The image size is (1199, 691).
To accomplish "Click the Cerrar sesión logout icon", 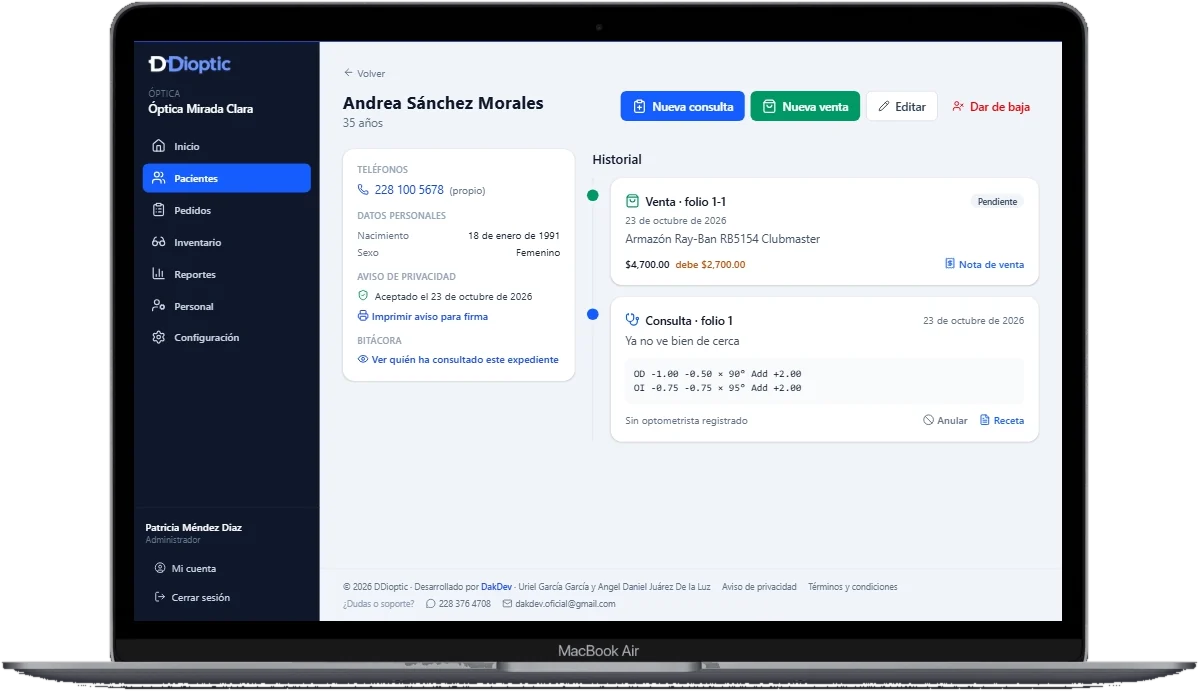I will 160,597.
